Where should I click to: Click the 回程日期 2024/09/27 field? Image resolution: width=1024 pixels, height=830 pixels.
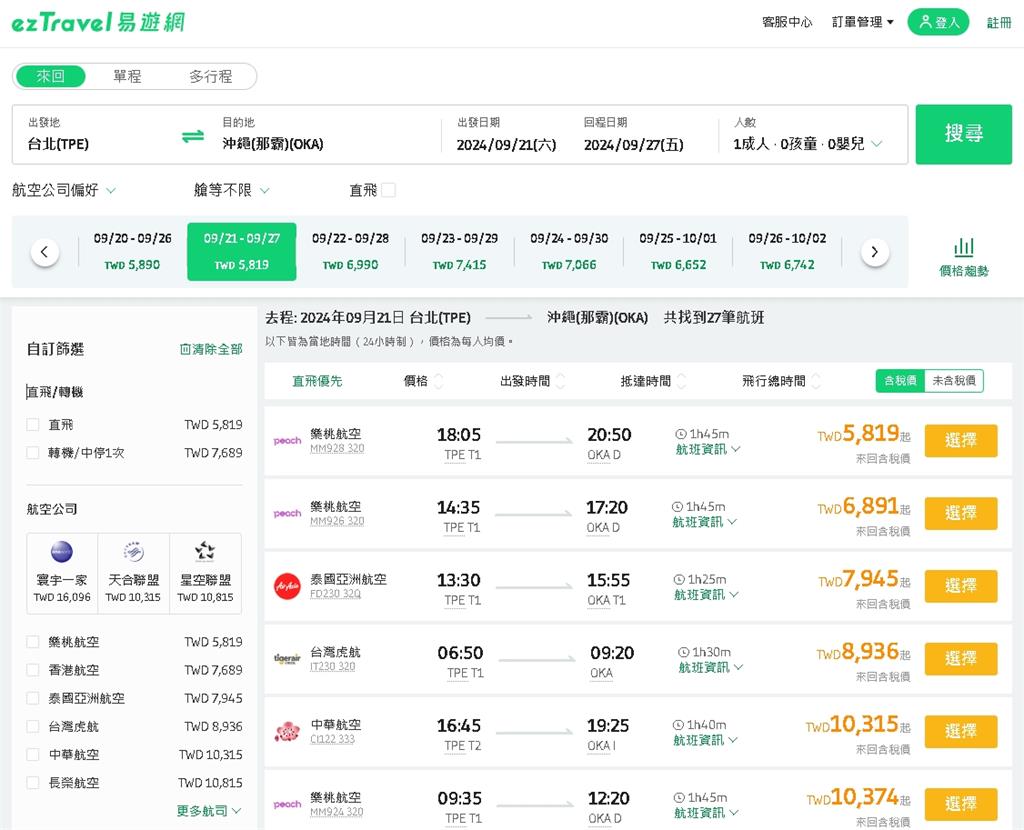point(633,135)
